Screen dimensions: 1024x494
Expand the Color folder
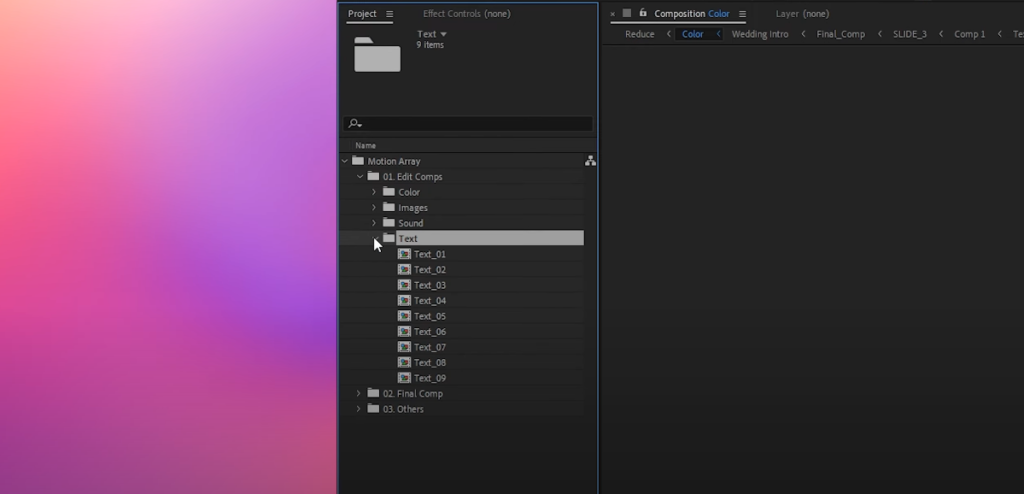[374, 192]
